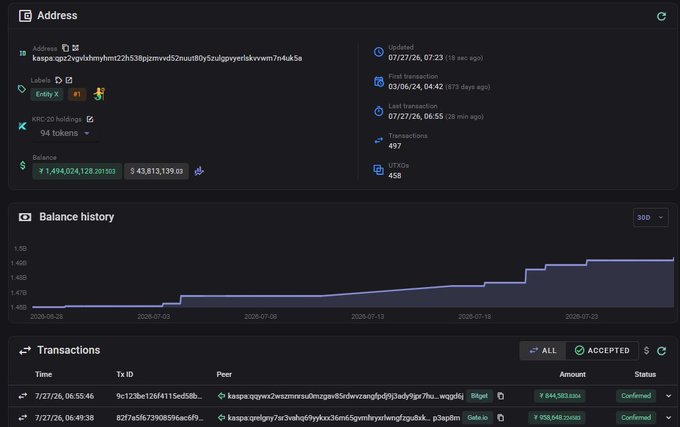
Task: Copy the kaspa address to clipboard
Action: click(65, 48)
